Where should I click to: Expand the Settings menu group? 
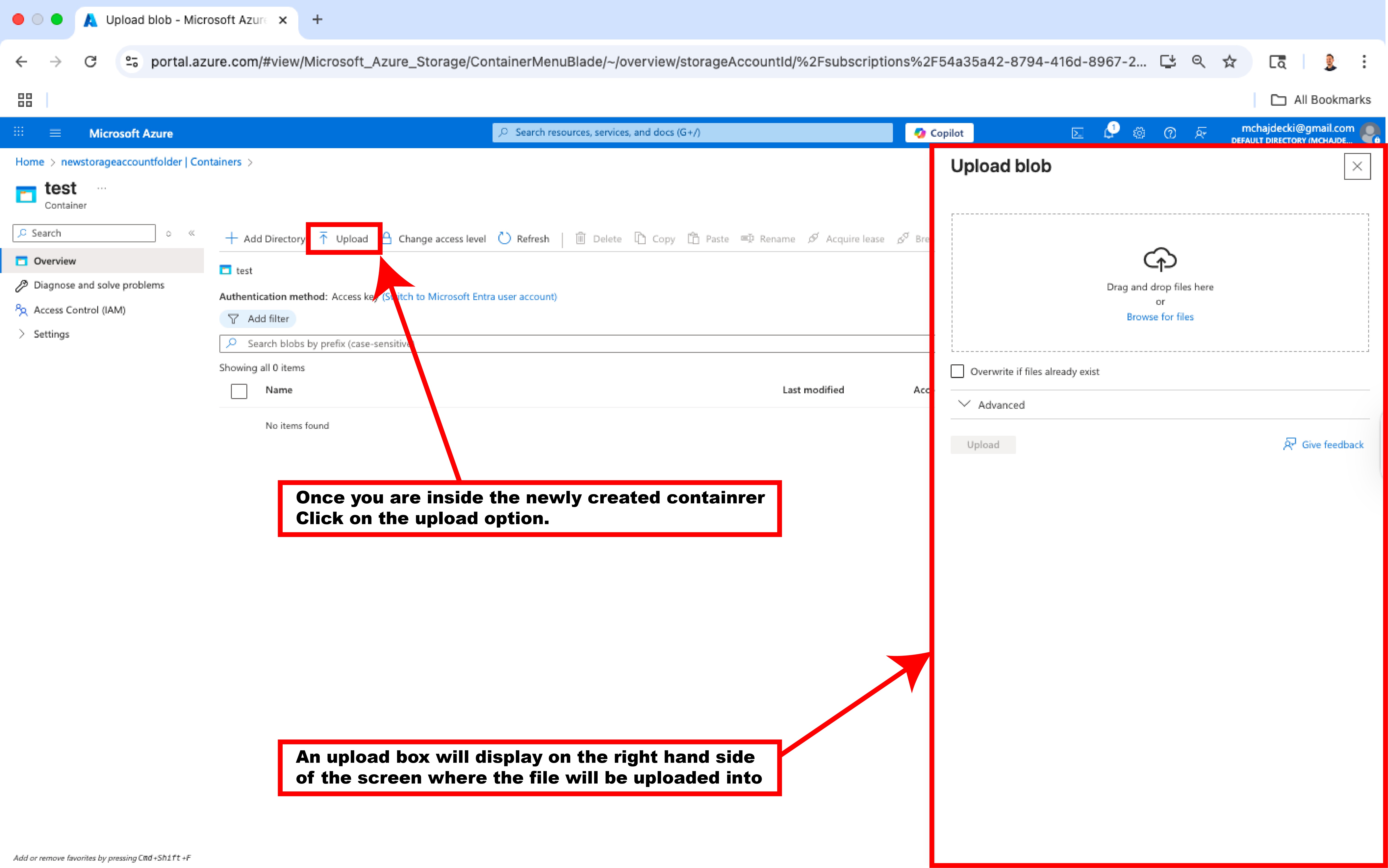click(x=22, y=334)
